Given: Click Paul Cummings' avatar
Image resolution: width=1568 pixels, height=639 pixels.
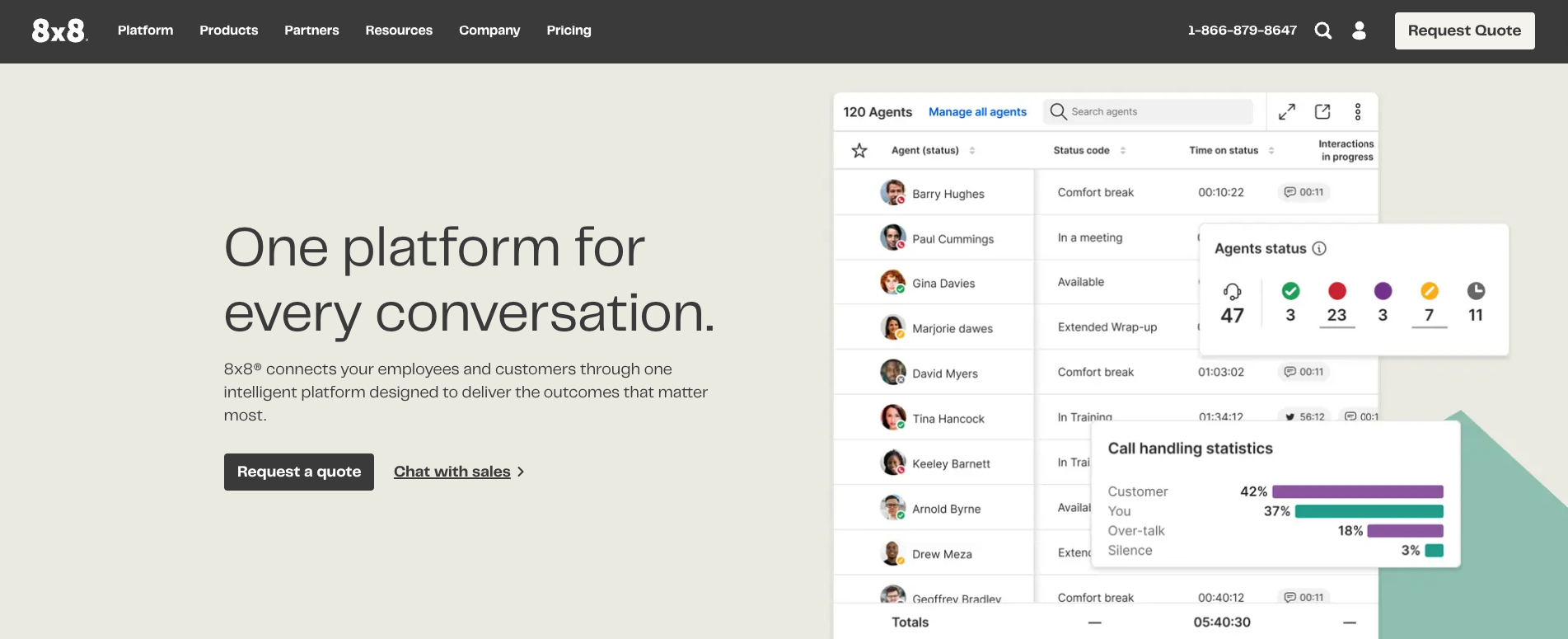Looking at the screenshot, I should 893,237.
